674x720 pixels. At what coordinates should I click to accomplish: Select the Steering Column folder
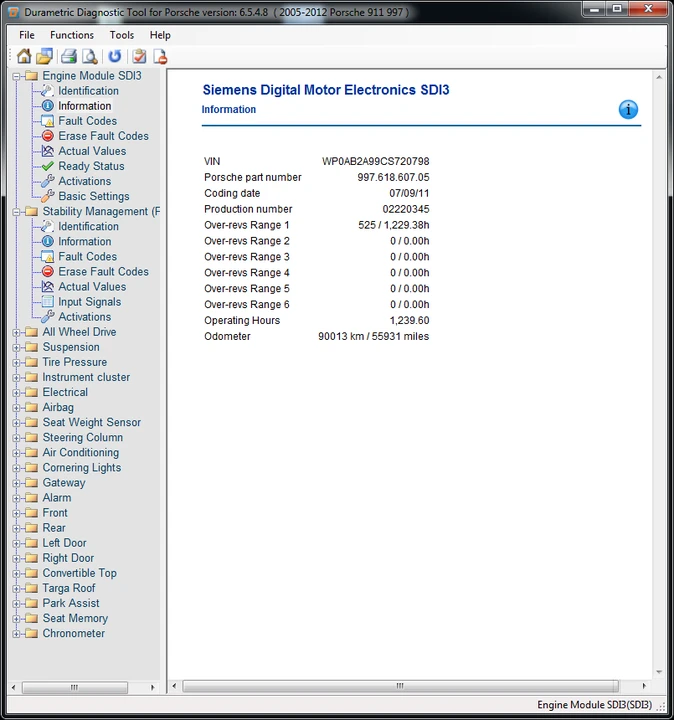click(83, 437)
